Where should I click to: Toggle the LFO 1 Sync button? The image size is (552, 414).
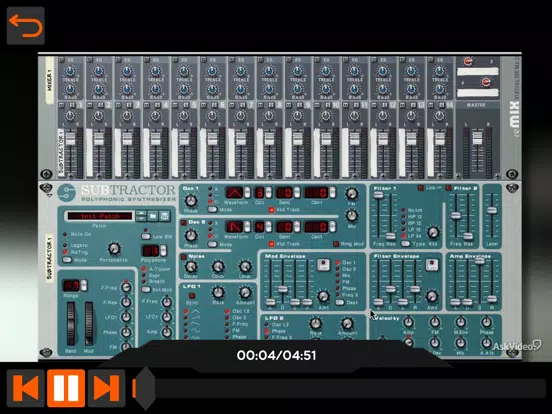[192, 296]
